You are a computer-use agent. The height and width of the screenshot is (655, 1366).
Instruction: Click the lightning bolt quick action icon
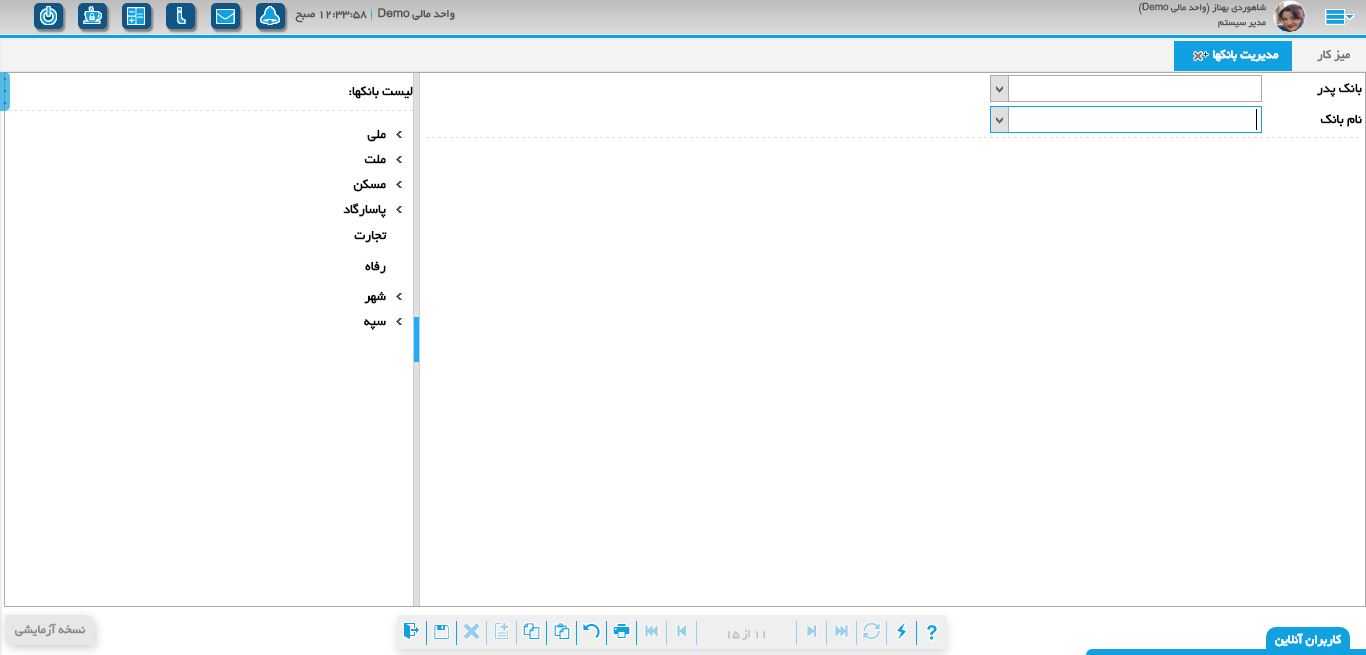coord(901,631)
